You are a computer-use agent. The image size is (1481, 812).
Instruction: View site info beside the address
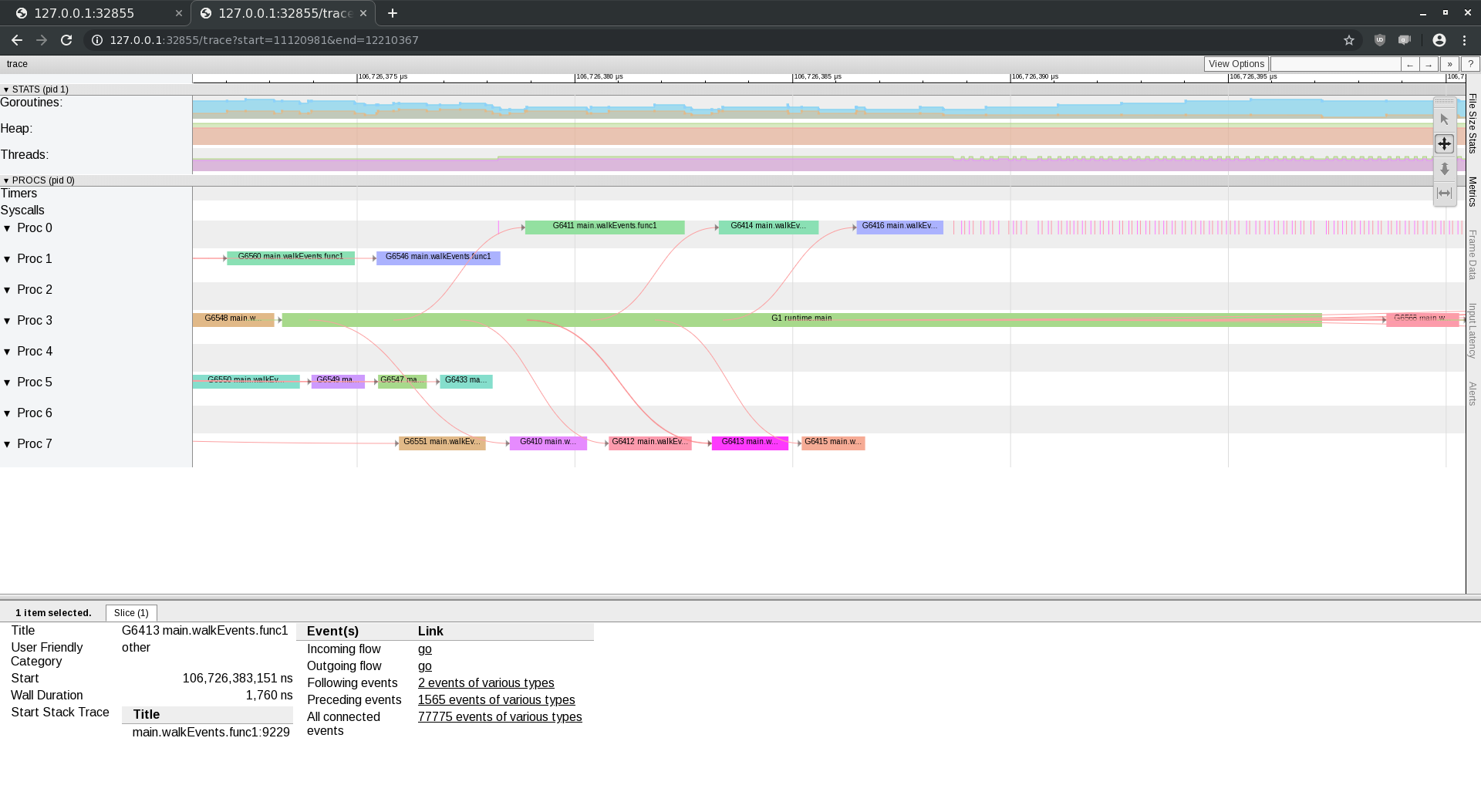[96, 40]
